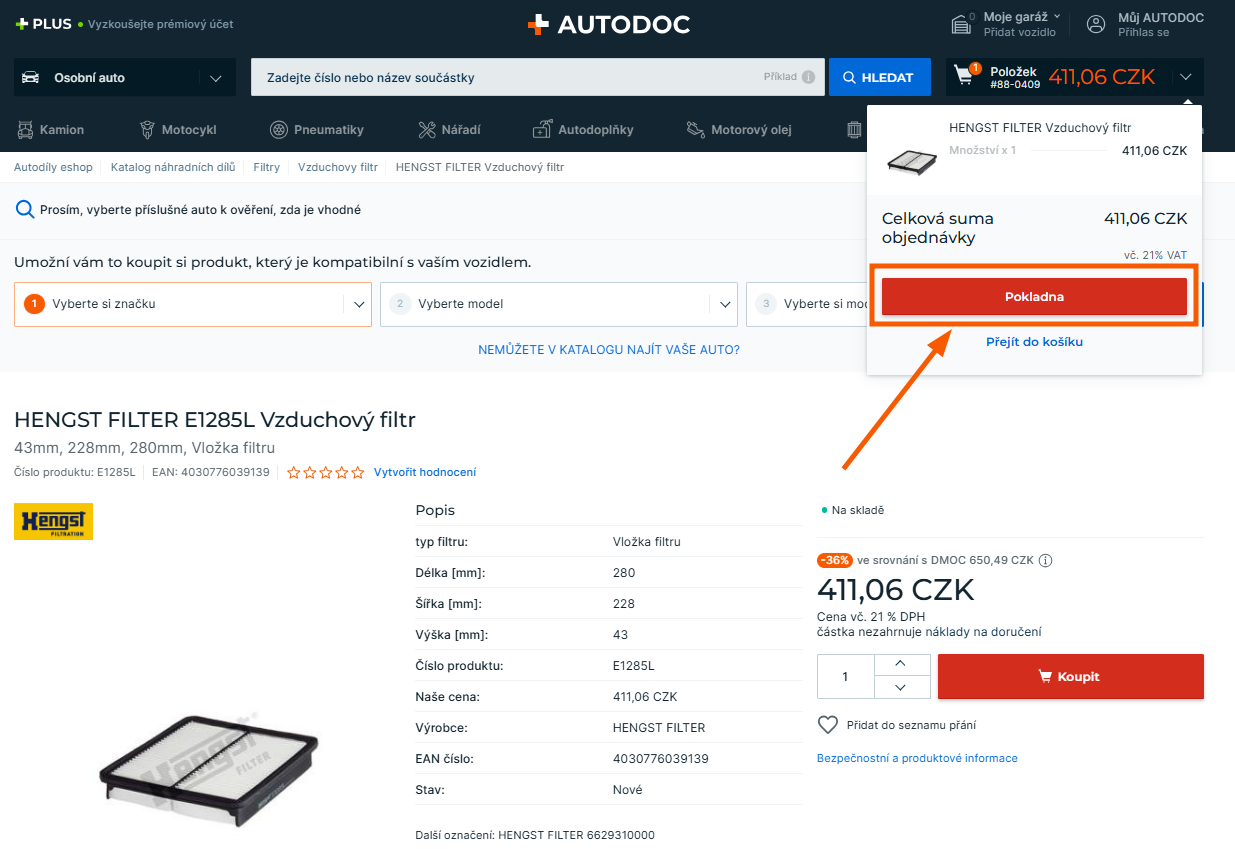1235x849 pixels.
Task: Open the Motorový olej category menu
Action: pos(752,129)
